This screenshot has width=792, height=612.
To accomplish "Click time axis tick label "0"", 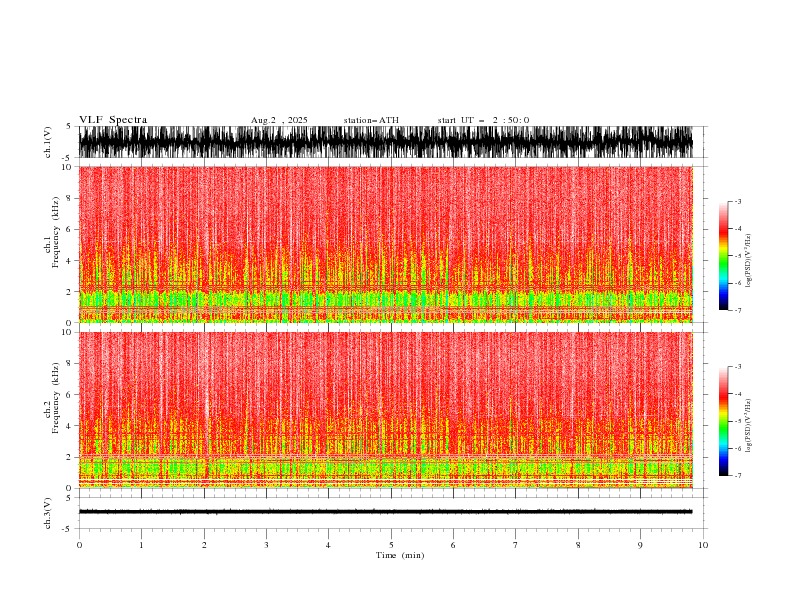I will 79,545.
